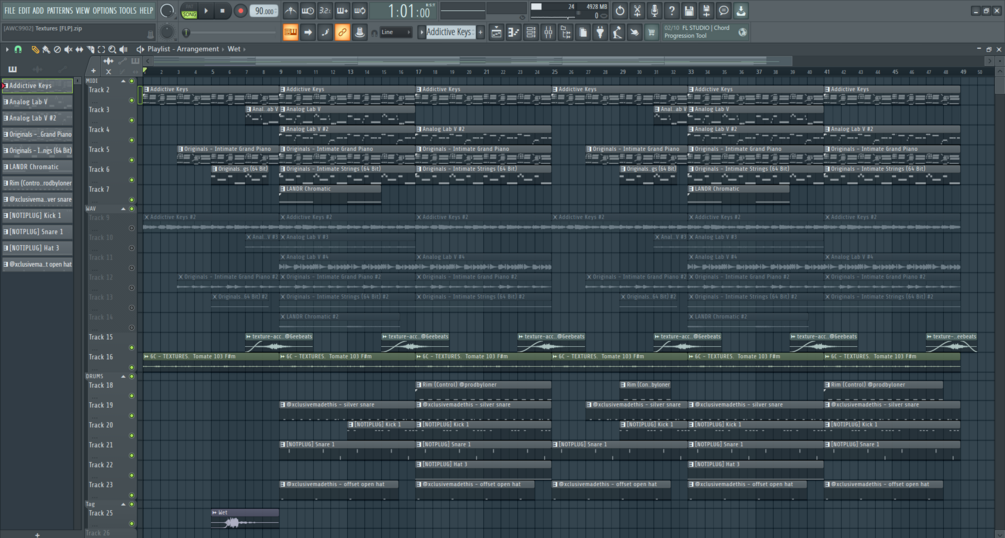Mute Track 16 with its green LED
The height and width of the screenshot is (538, 1005).
click(x=132, y=367)
